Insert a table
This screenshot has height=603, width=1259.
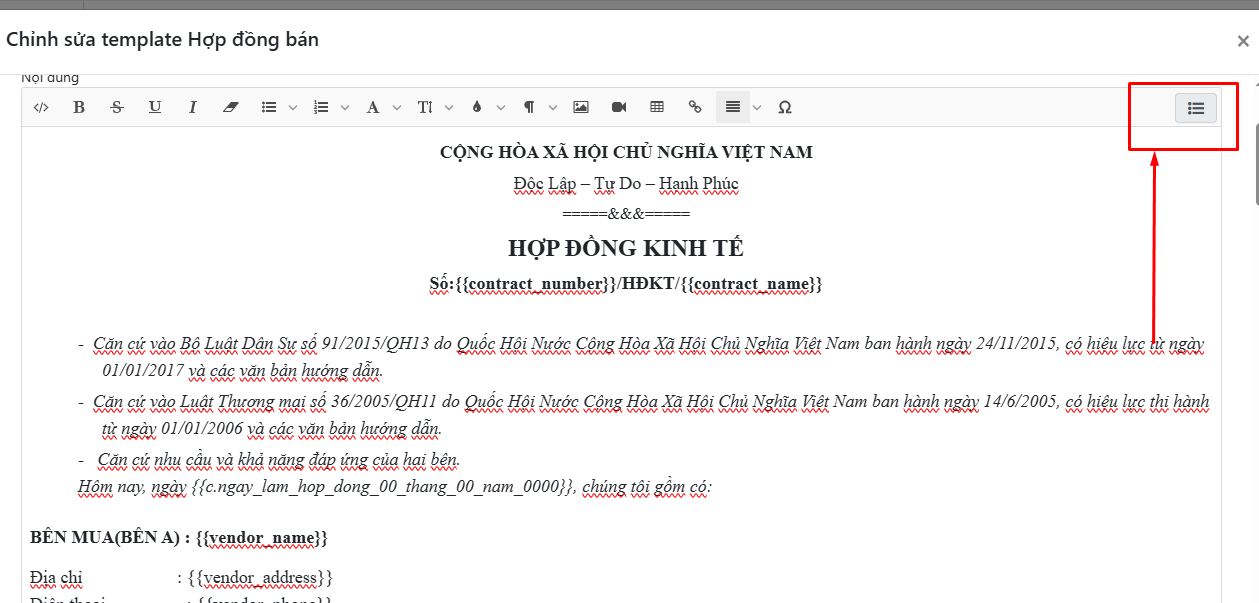pyautogui.click(x=657, y=107)
